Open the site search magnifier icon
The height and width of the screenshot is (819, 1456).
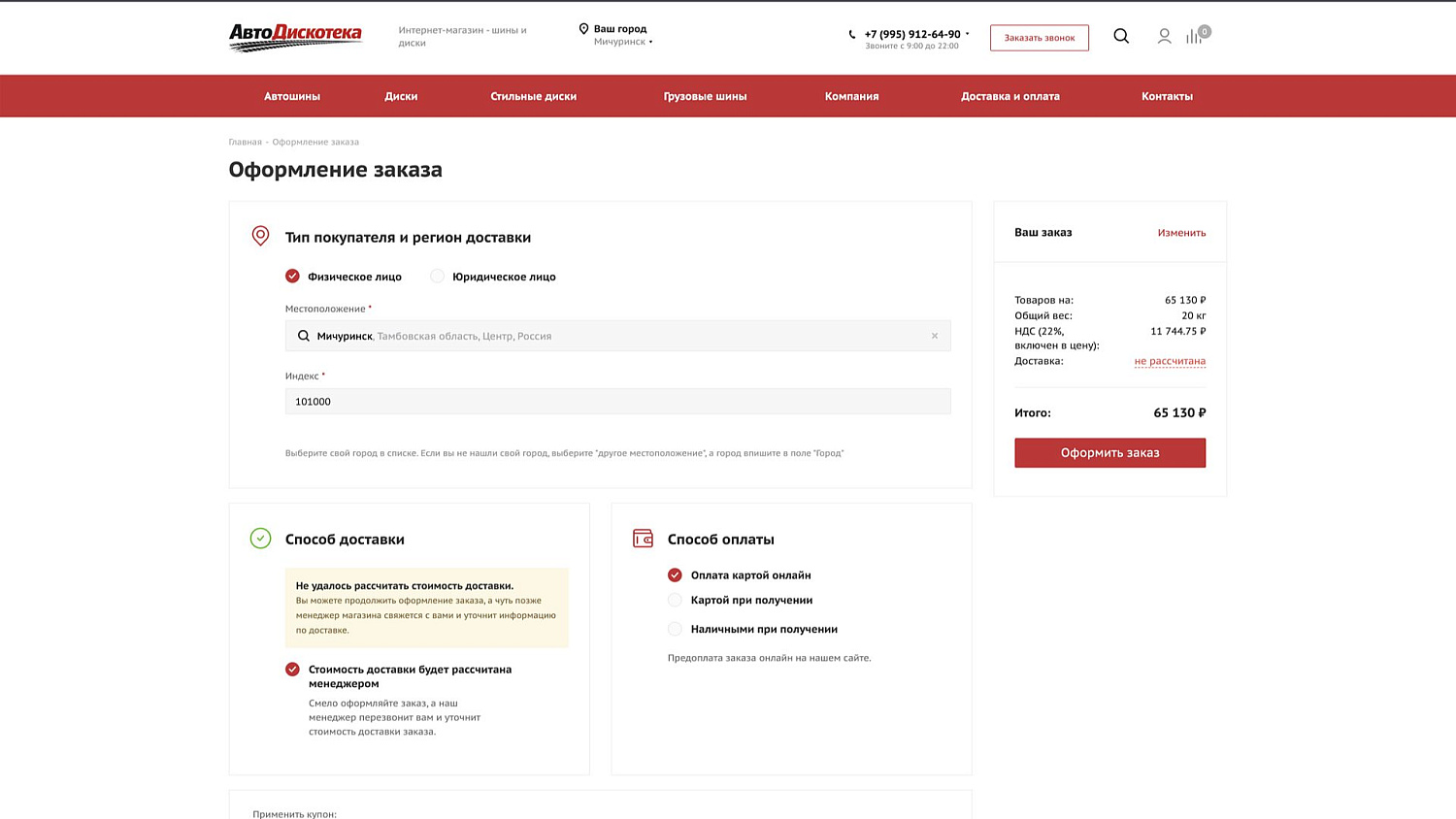click(1121, 36)
